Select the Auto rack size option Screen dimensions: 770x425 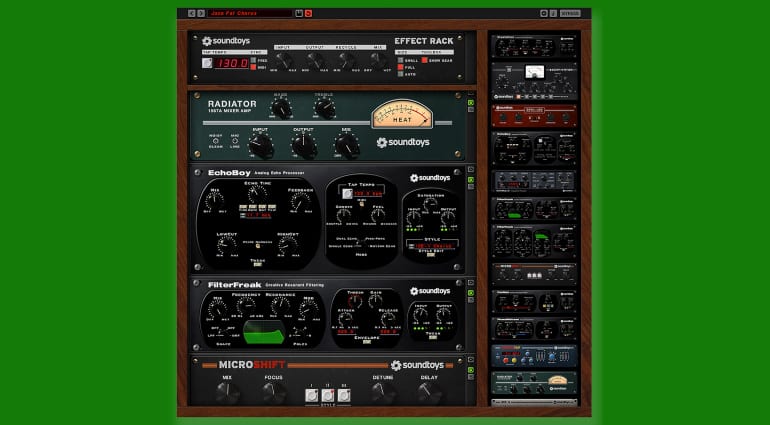tap(399, 74)
